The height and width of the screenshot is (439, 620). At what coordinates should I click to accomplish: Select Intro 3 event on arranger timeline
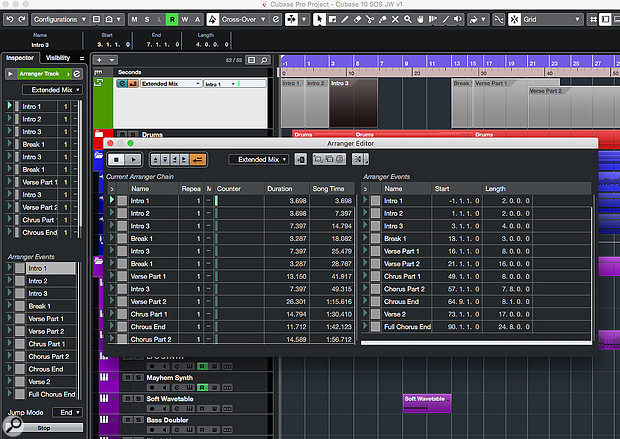pos(353,103)
